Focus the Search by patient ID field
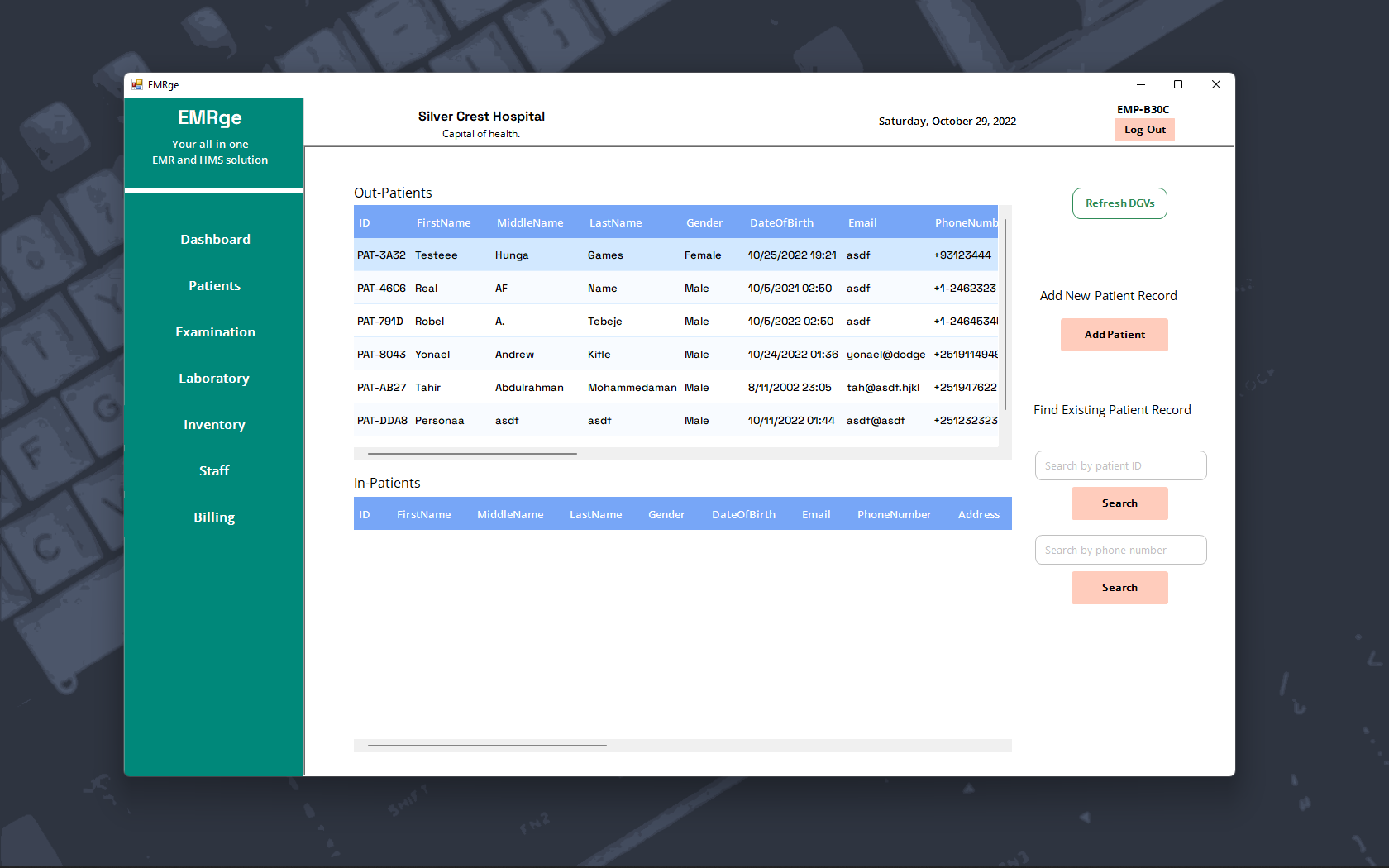Screen dimensions: 1389x868 pyautogui.click(x=1120, y=465)
